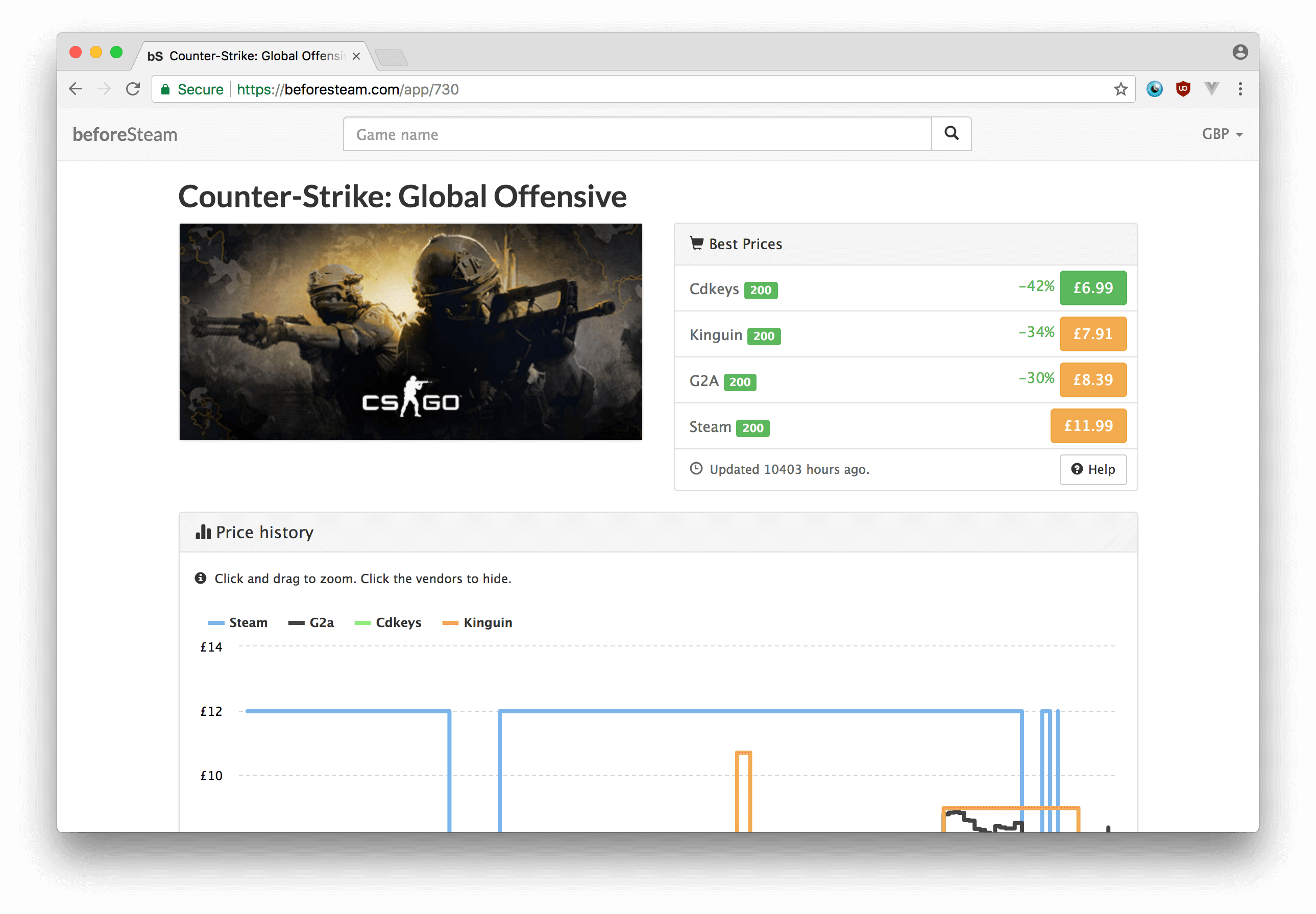Click the shopping cart icon beside Best Prices
This screenshot has height=914, width=1316.
(697, 244)
